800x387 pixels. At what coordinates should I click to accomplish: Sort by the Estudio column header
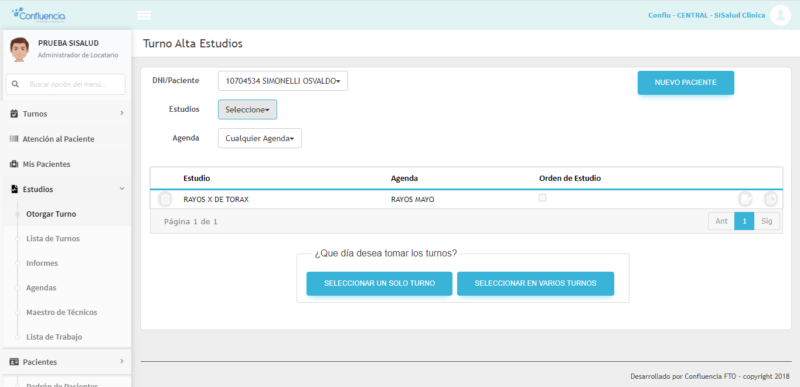click(196, 178)
